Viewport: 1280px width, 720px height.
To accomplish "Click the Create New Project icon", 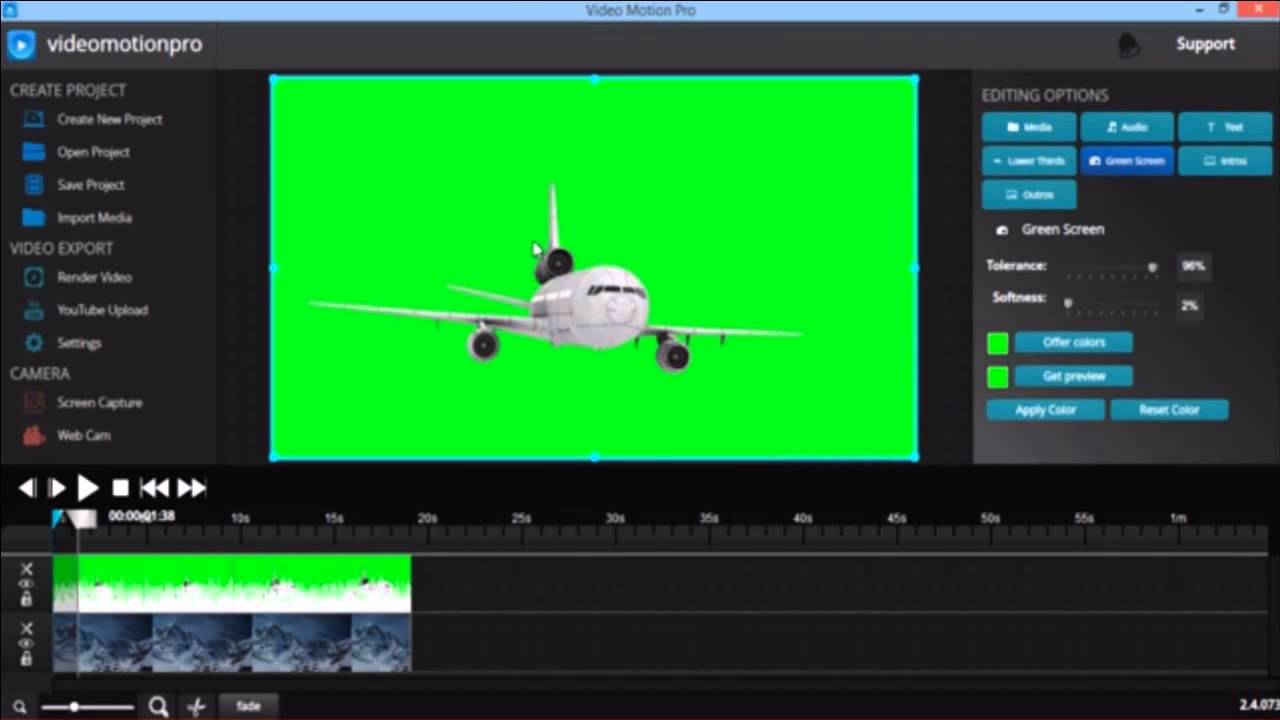I will tap(34, 119).
